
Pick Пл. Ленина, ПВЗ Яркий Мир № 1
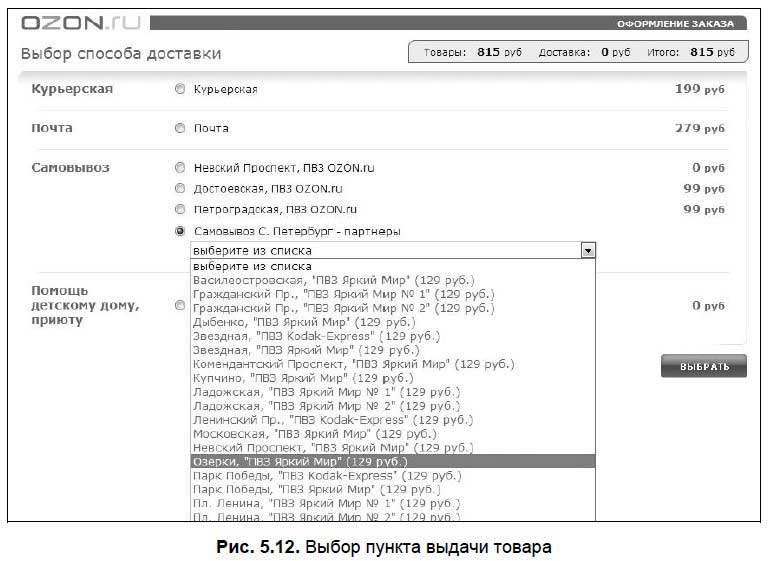393,503
